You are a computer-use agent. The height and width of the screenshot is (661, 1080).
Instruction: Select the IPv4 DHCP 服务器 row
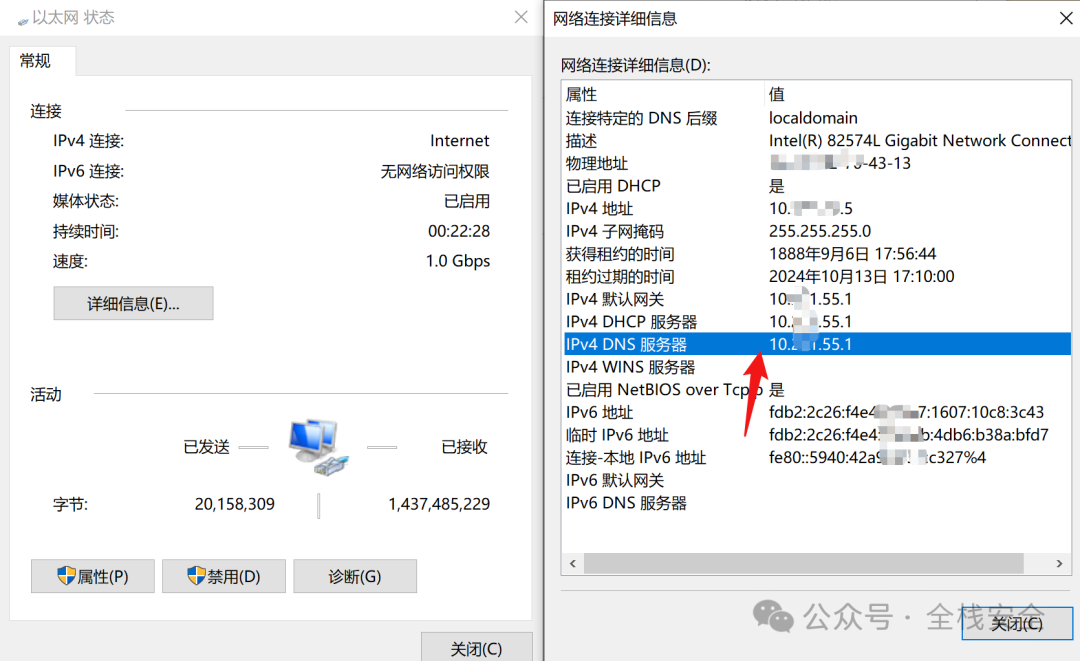[x=817, y=322]
